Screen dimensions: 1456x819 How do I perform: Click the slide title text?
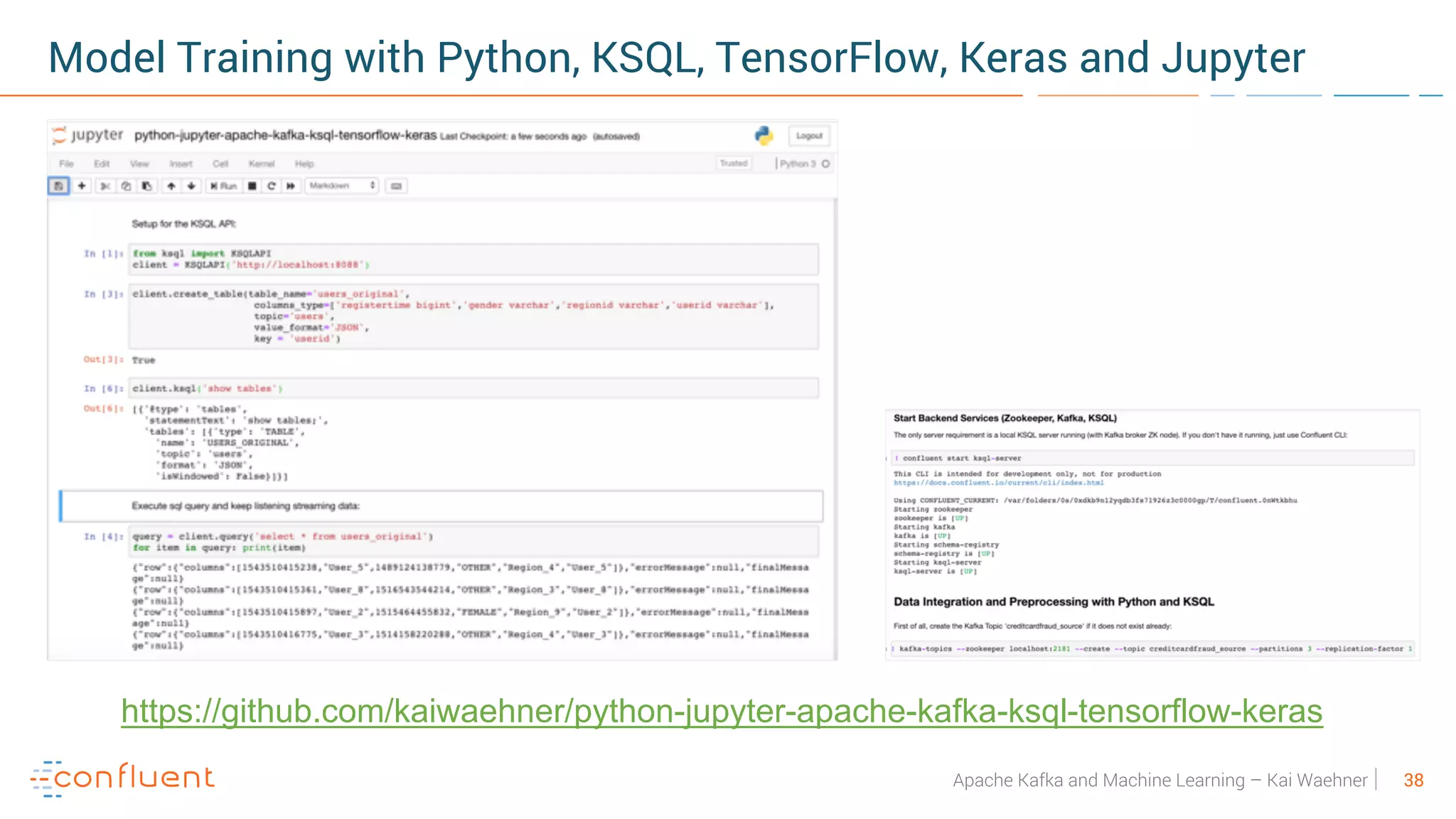pyautogui.click(x=676, y=57)
